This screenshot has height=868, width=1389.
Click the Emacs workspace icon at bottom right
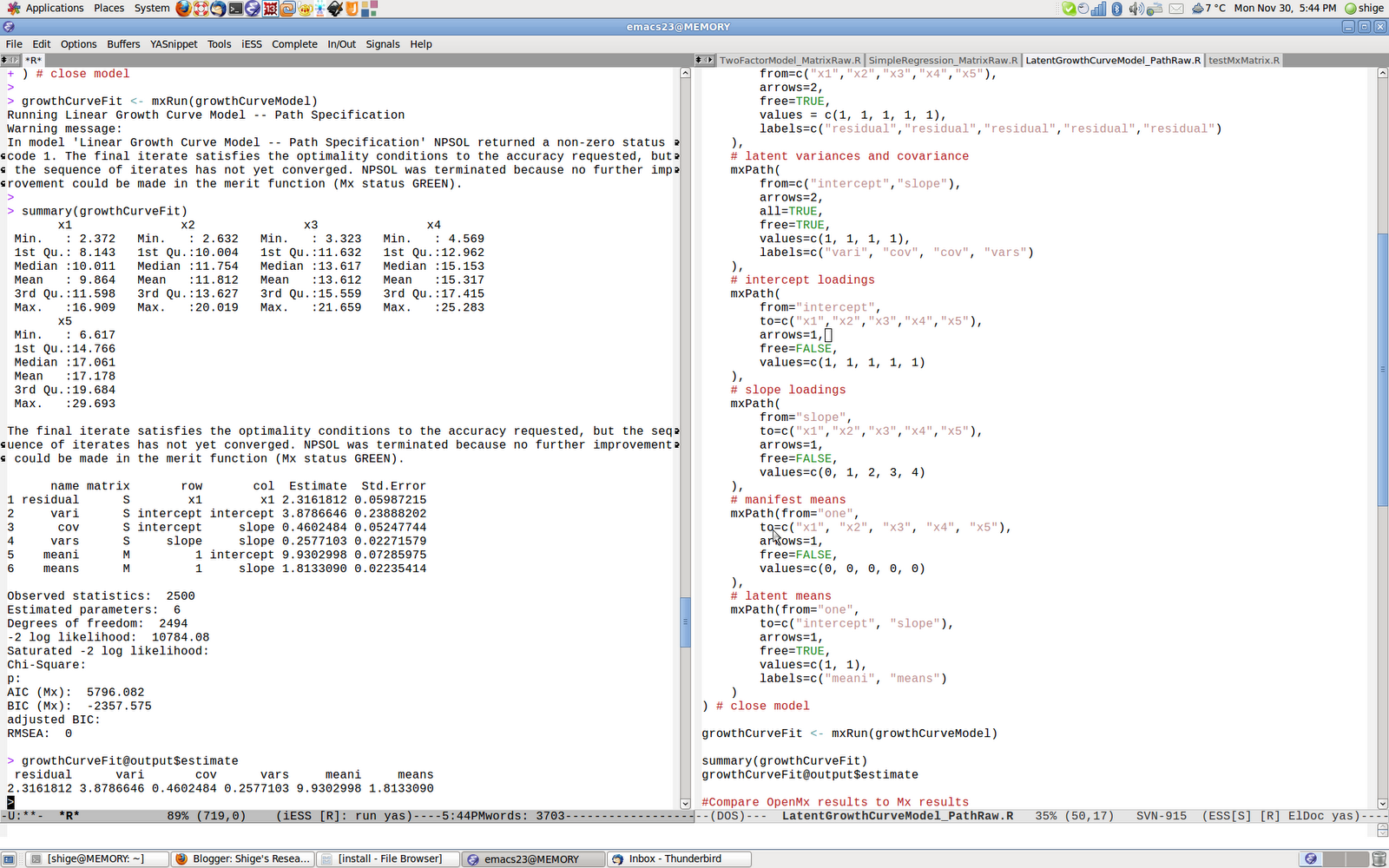[1311, 859]
